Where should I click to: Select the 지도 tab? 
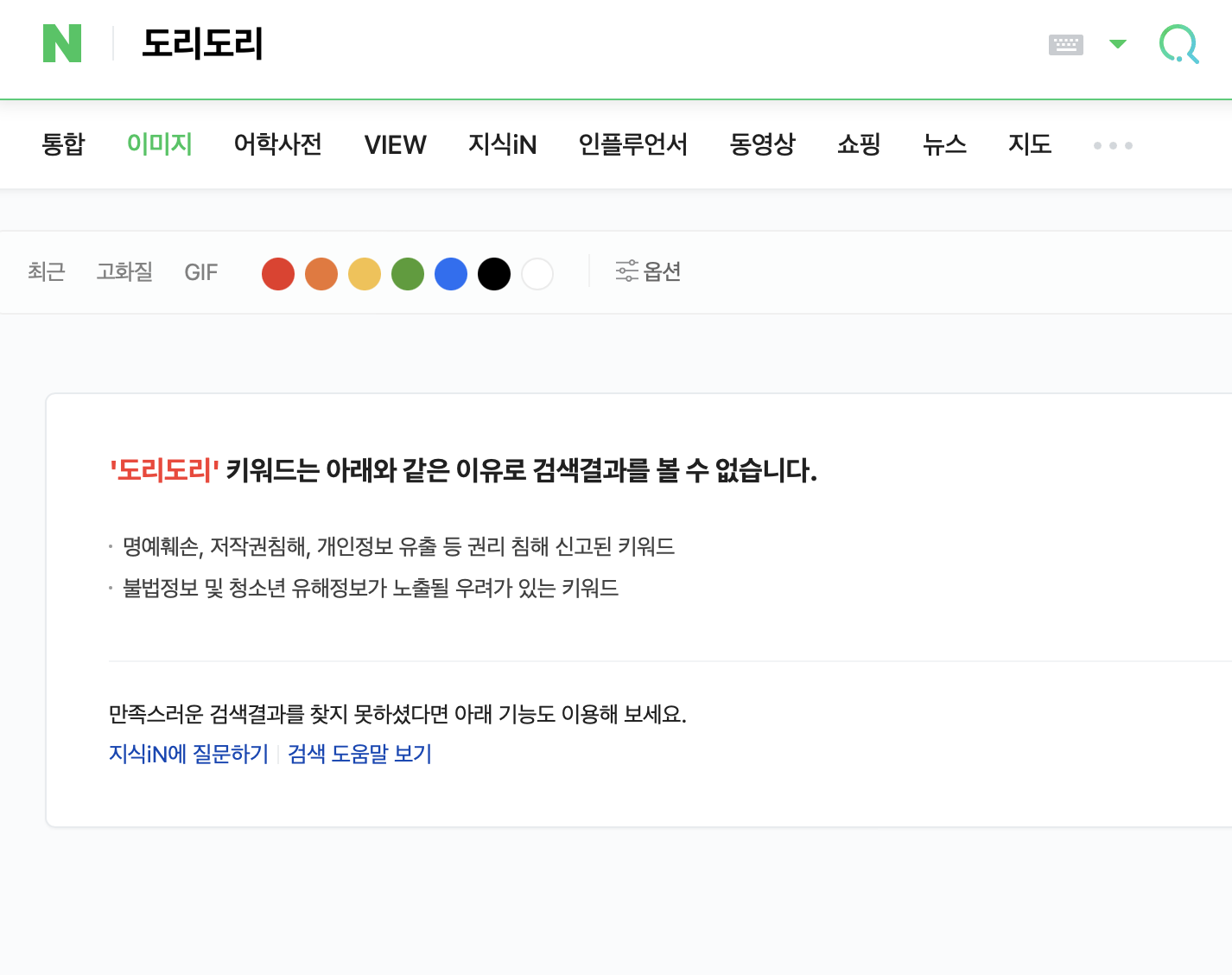pyautogui.click(x=1031, y=144)
